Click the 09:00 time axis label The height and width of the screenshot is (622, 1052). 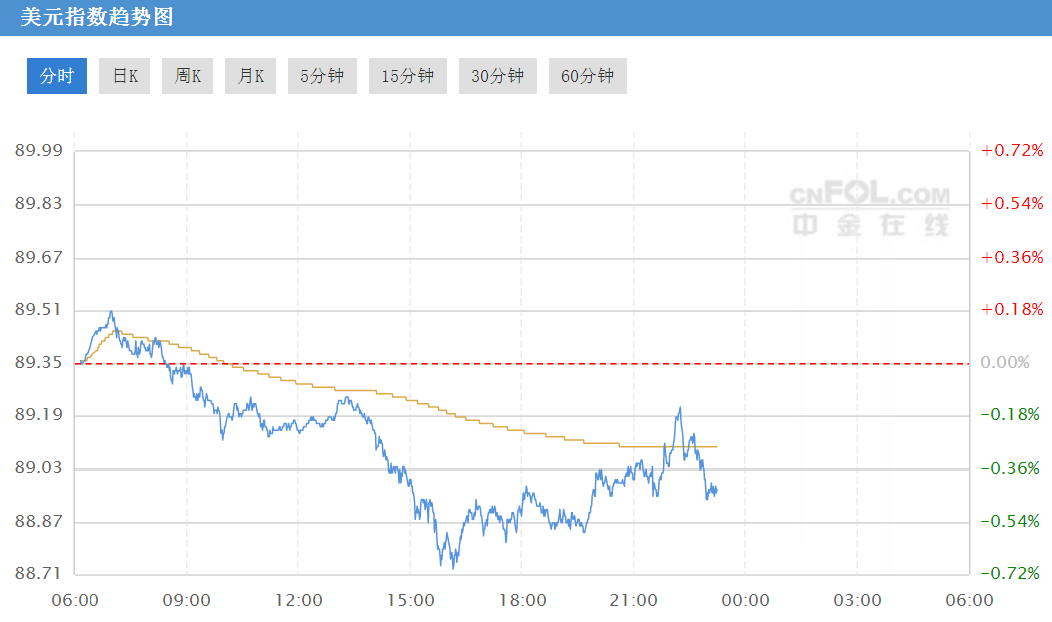186,600
